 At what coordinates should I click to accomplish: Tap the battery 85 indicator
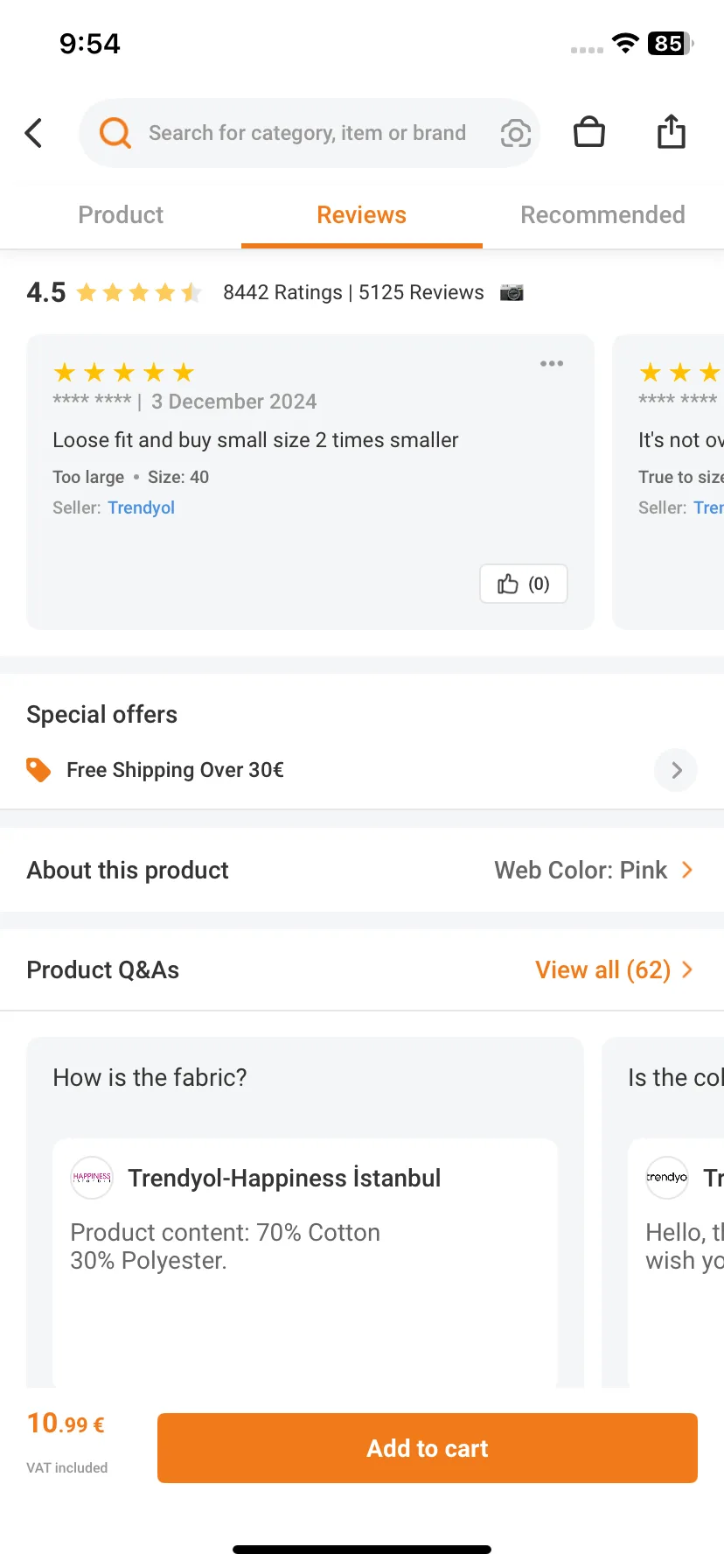tap(671, 43)
